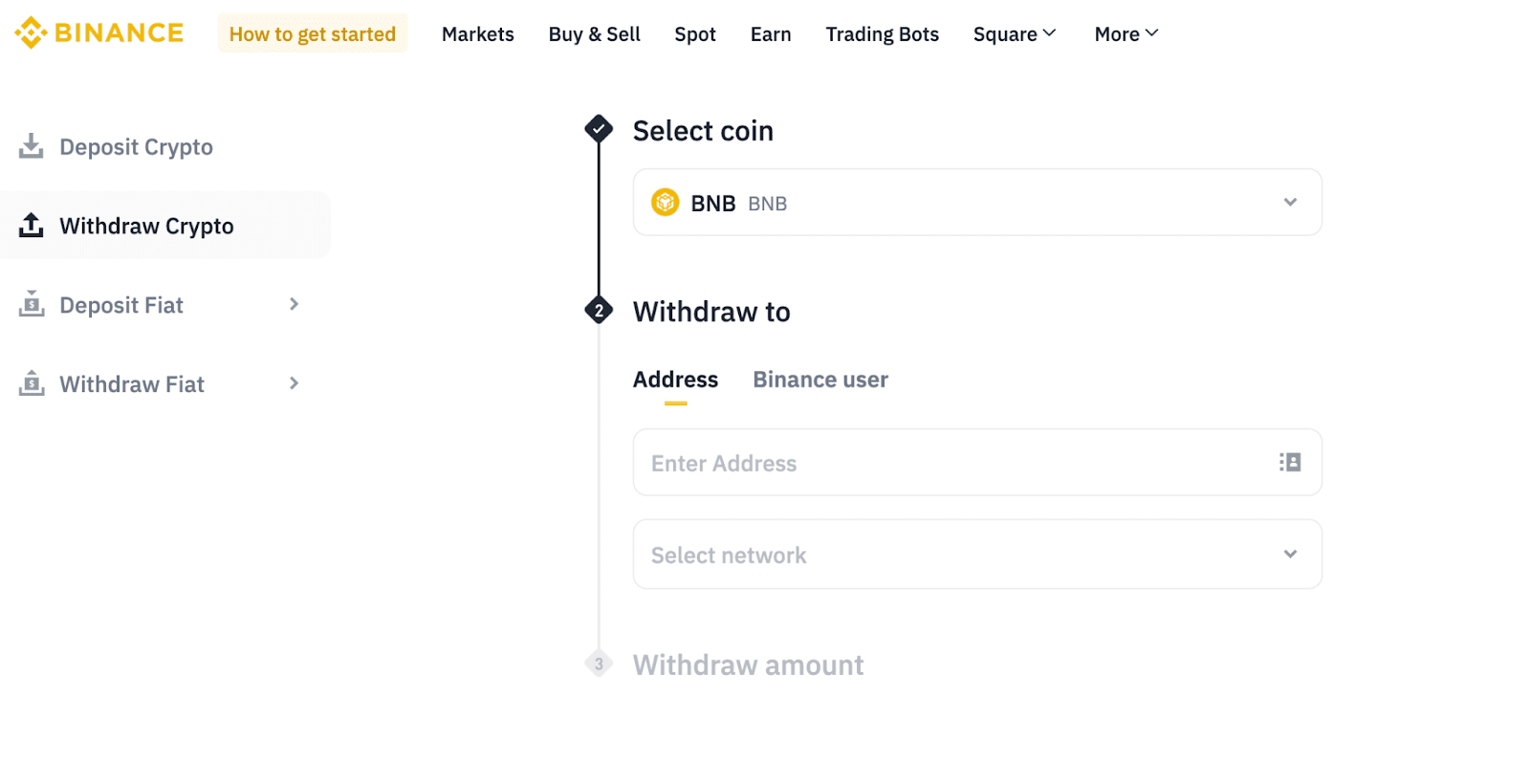
Task: Expand the Withdraw Fiat submenu arrow
Action: 295,383
